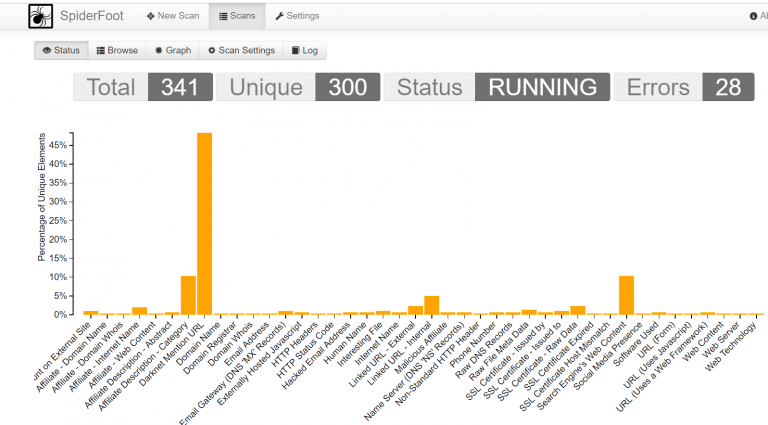Click the Linked URL - External bar
768x425 pixels.
click(x=415, y=310)
